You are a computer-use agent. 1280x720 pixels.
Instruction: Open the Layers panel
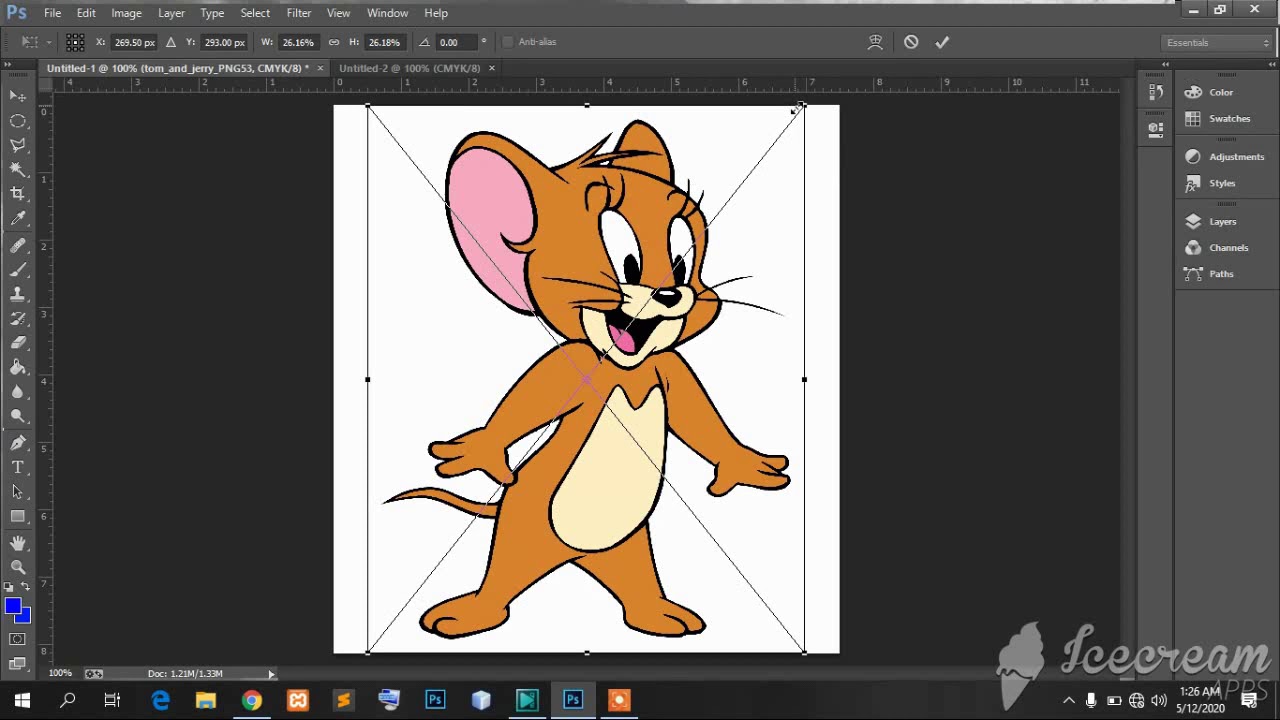click(1223, 222)
